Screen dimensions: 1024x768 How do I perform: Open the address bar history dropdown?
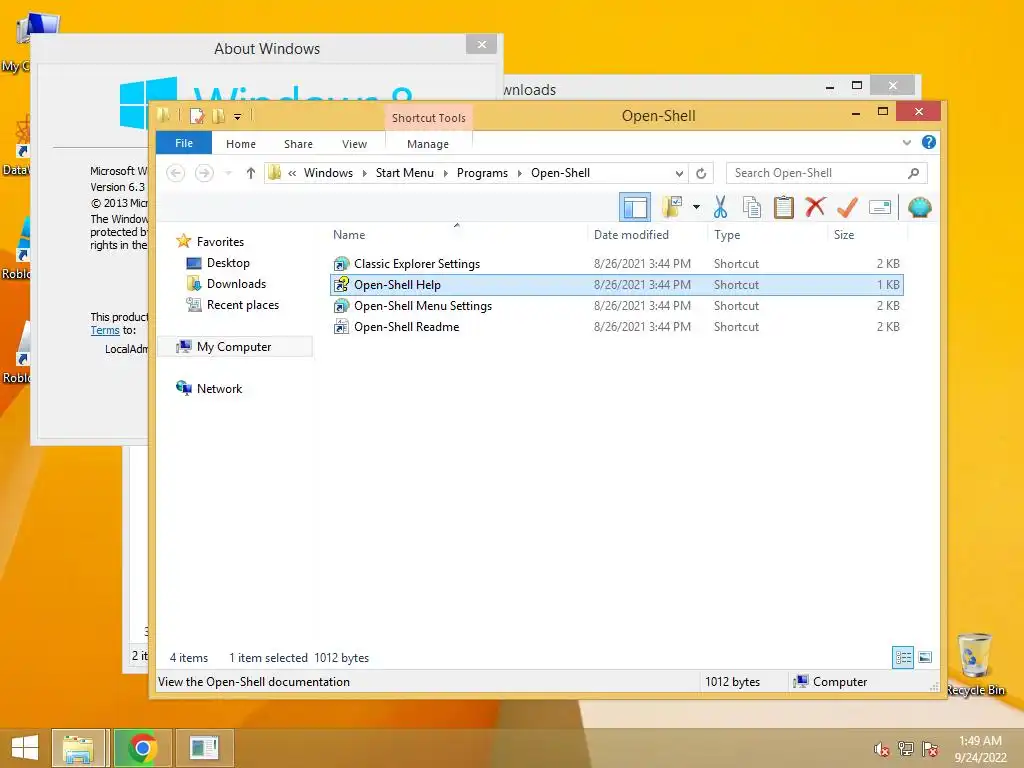coord(679,173)
